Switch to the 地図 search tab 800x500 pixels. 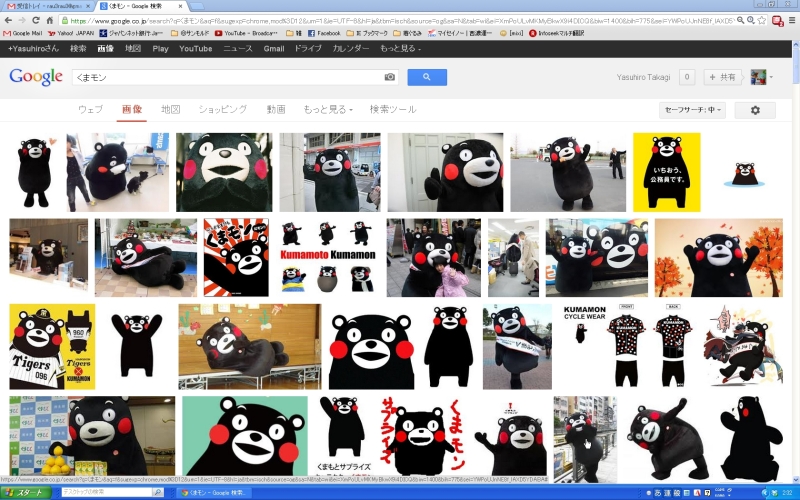coord(170,109)
